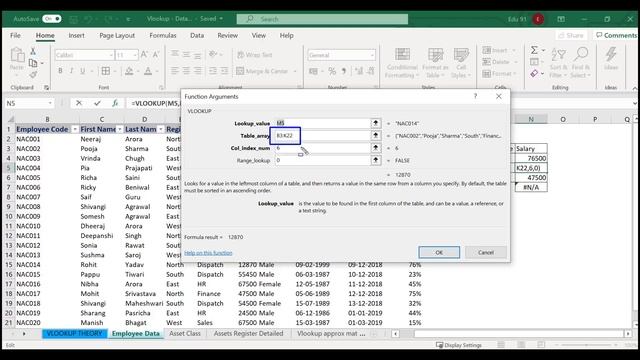The image size is (640, 360).
Task: Collapse dialog for Col_index_num range selector
Action: [376, 148]
